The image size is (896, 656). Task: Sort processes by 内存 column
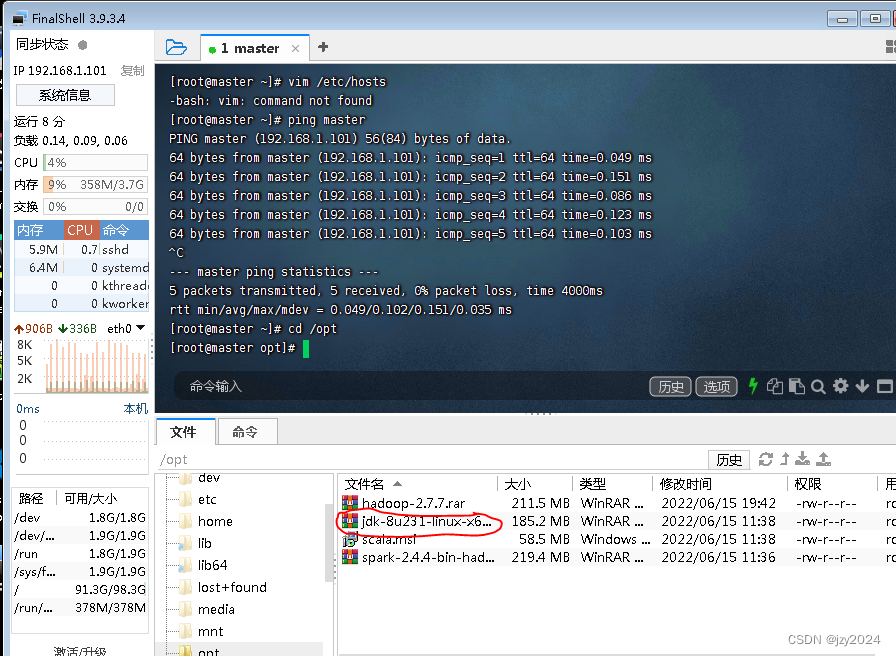coord(39,230)
